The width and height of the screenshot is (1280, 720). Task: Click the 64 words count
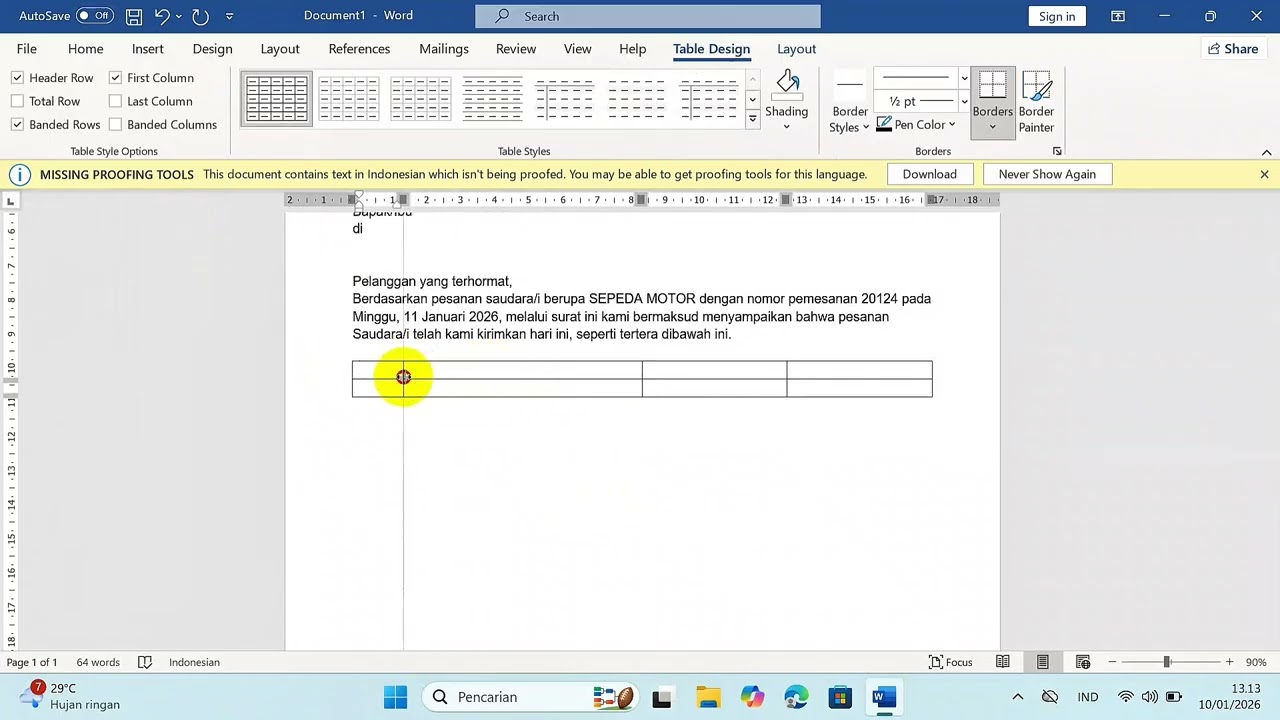point(98,662)
